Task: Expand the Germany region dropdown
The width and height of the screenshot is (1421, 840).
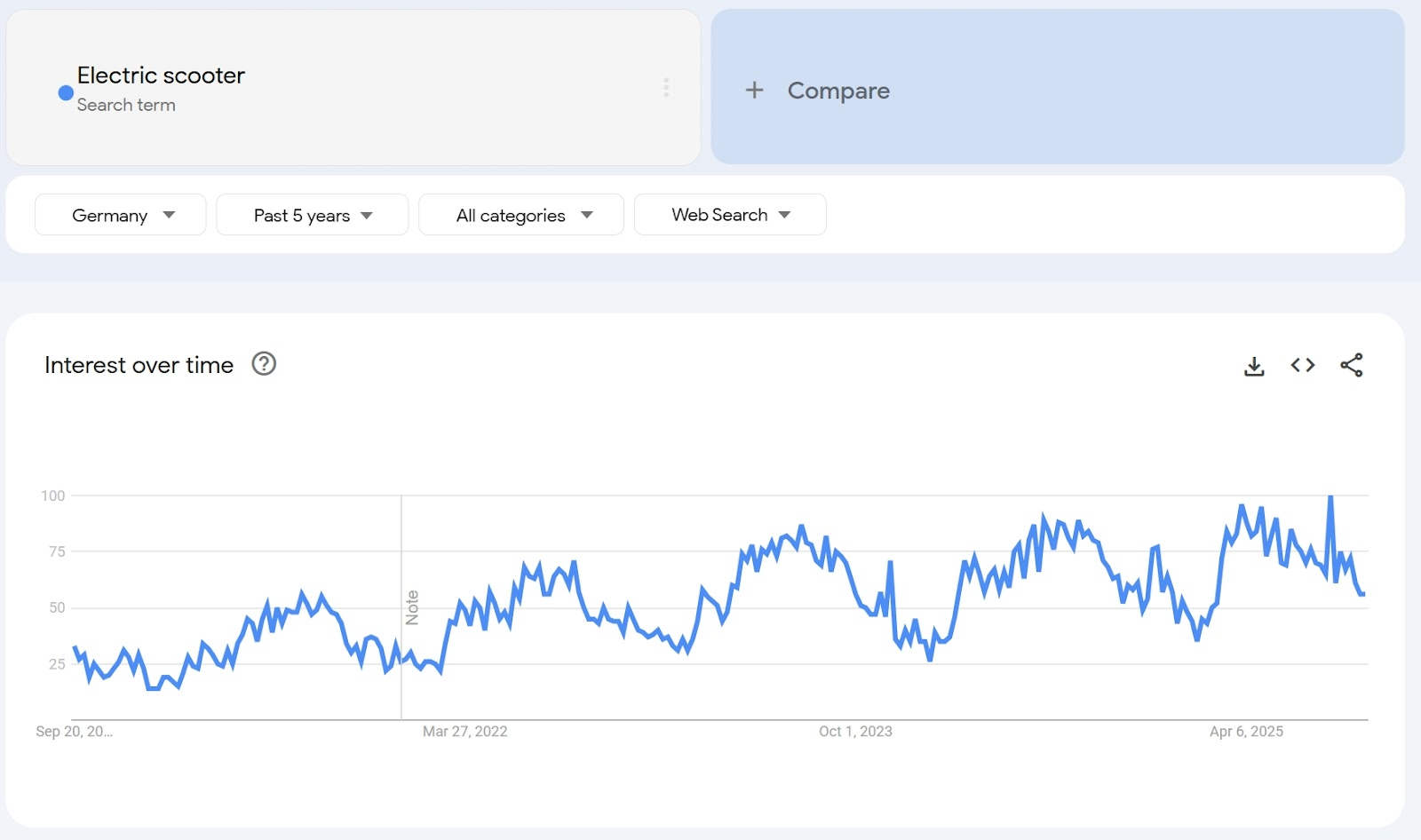Action: click(121, 215)
